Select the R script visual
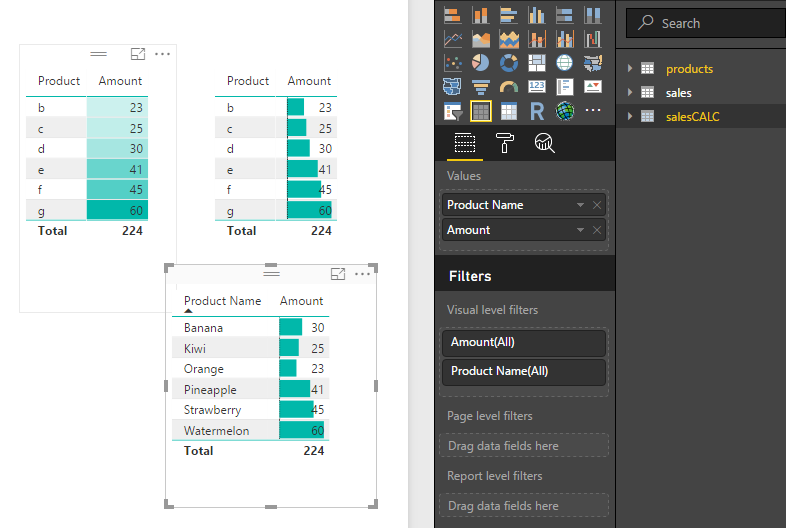 [x=537, y=111]
